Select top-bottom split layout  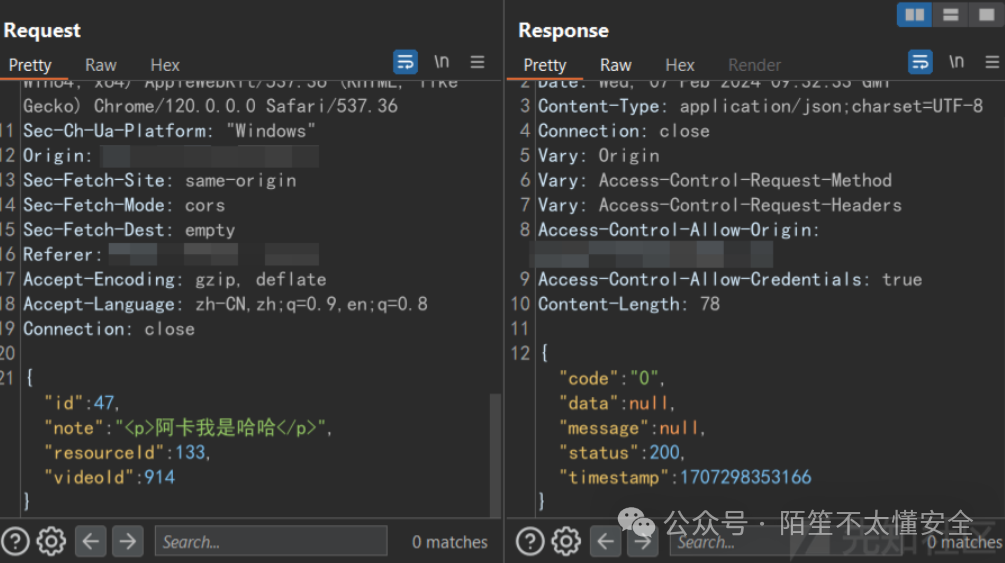coord(951,14)
